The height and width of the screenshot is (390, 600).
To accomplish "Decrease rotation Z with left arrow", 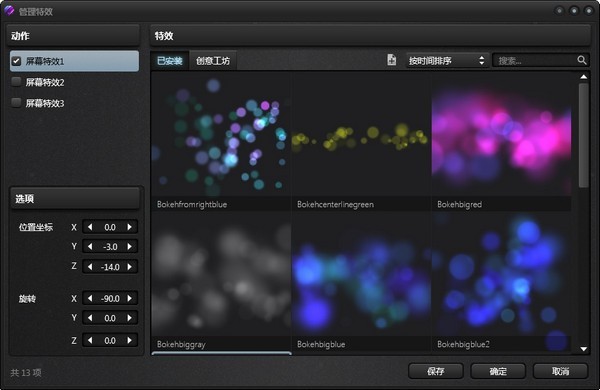I will [x=90, y=340].
